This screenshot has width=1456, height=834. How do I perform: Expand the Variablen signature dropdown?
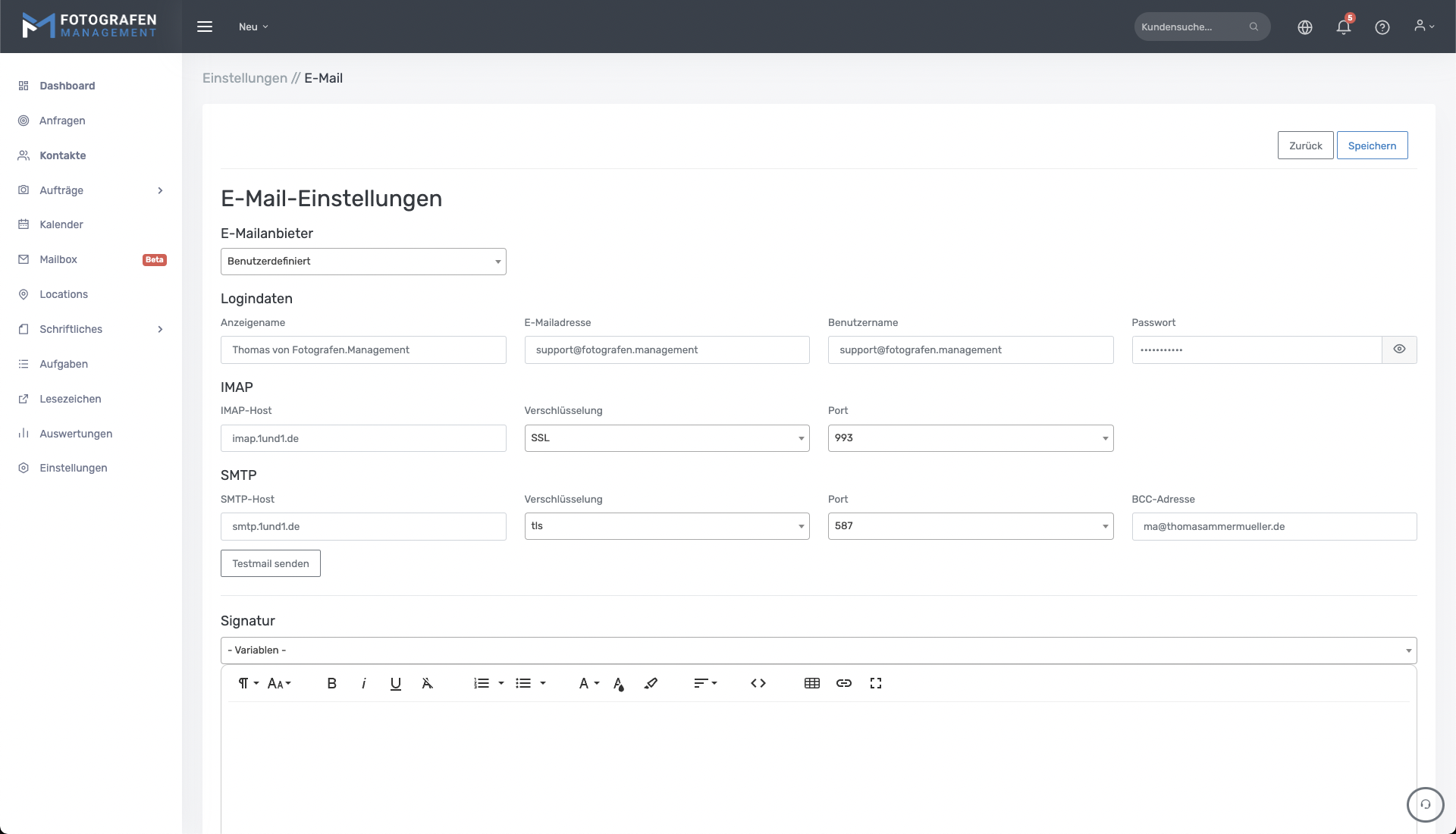(x=818, y=651)
